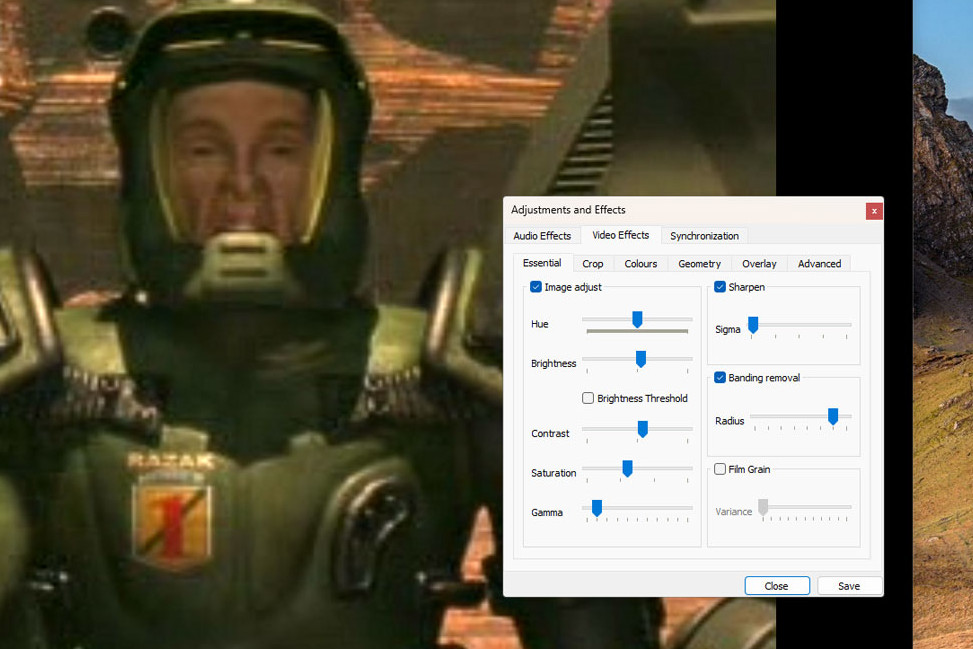This screenshot has width=973, height=649.
Task: Enable the Film Grain effect
Action: coord(718,468)
